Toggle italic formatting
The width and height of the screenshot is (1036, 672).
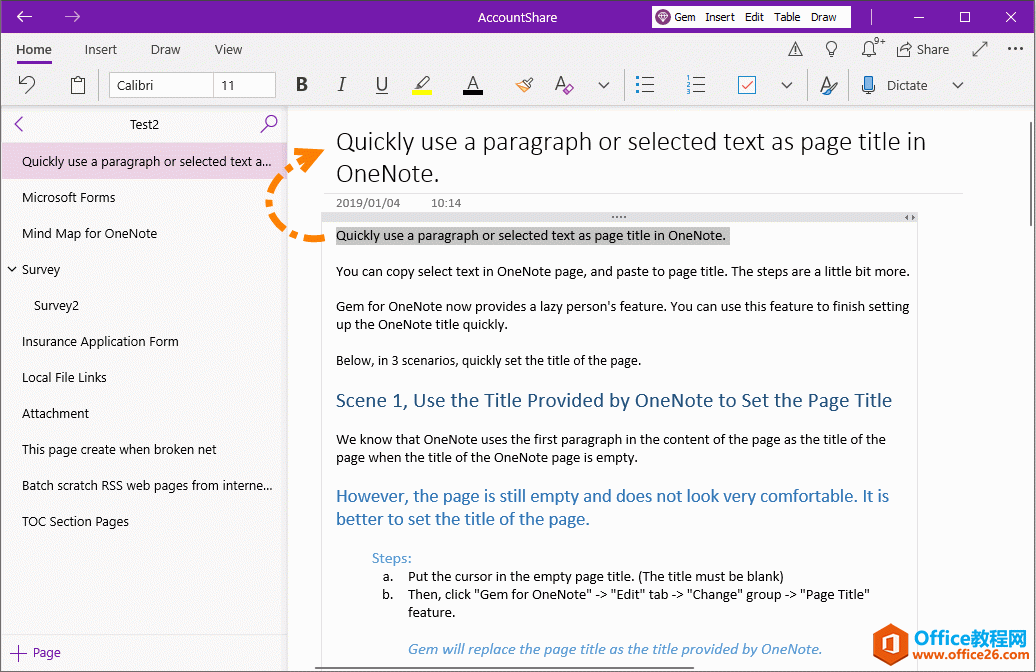[342, 85]
